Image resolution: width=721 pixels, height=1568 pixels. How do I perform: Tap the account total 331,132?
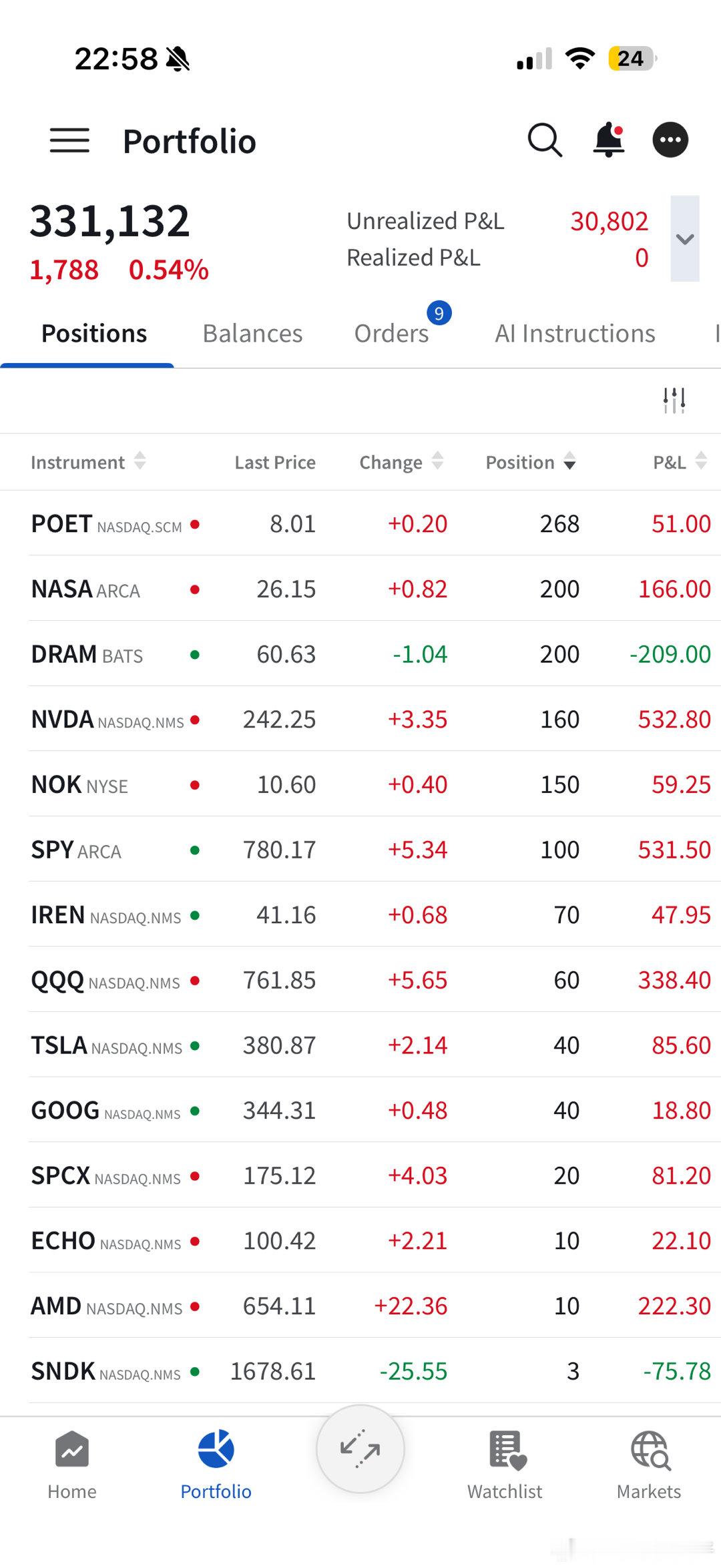(110, 221)
